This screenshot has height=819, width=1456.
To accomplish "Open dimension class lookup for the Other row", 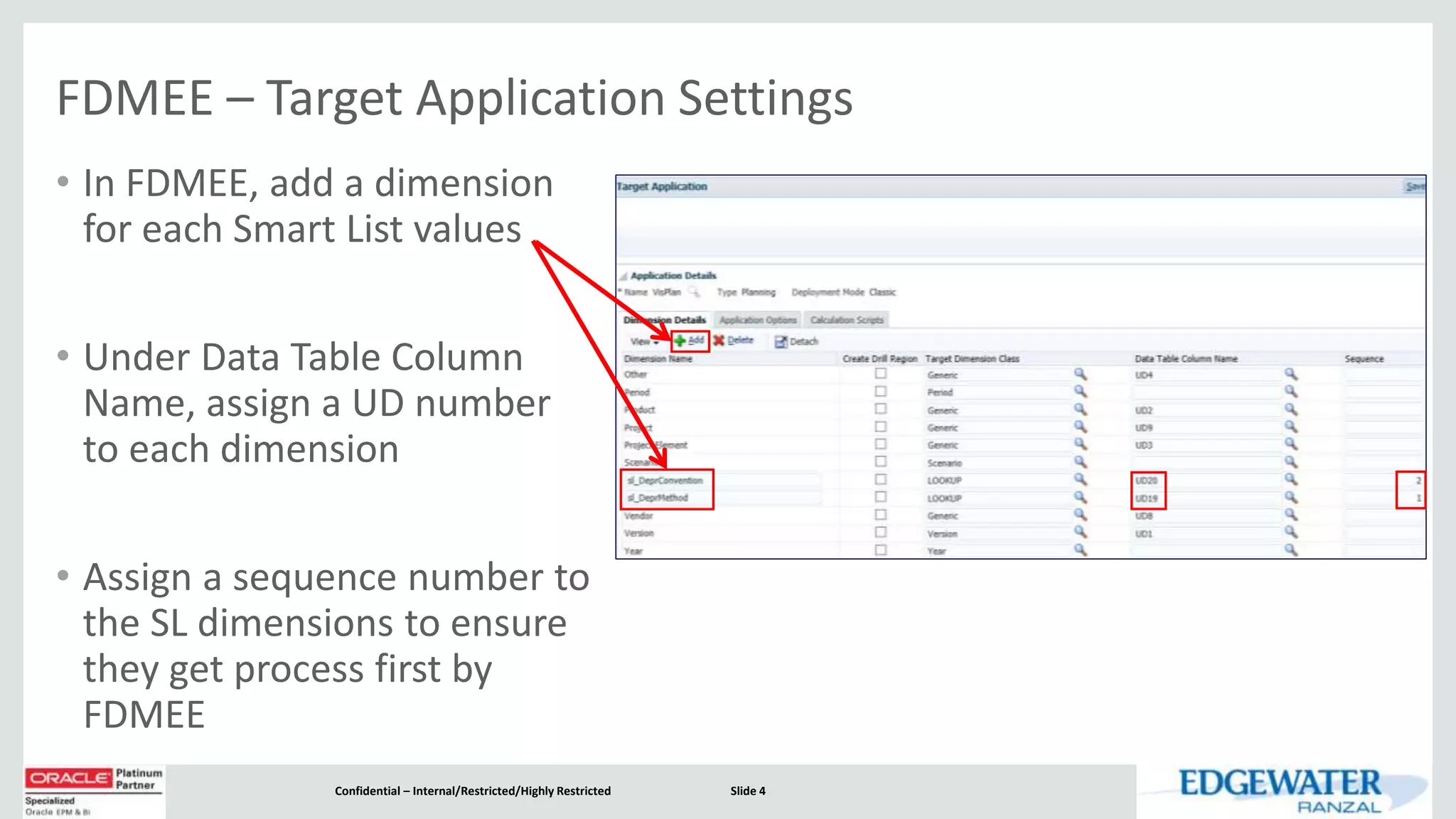I will [1080, 374].
